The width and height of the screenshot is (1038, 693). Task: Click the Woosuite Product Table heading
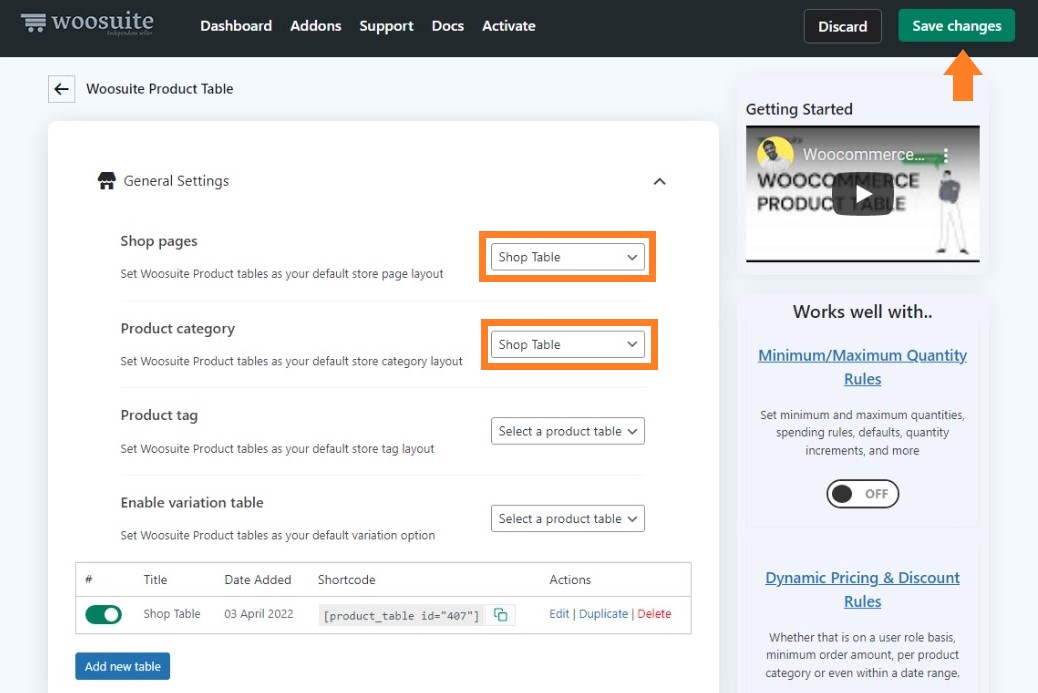click(x=160, y=89)
